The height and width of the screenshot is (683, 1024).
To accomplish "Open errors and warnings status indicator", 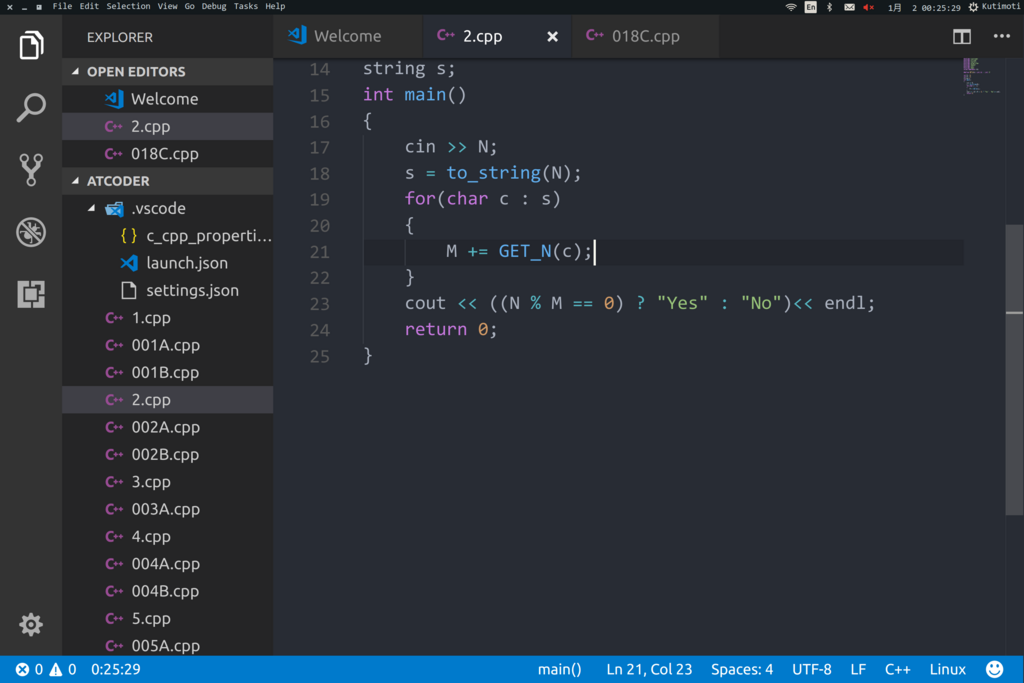I will [46, 669].
